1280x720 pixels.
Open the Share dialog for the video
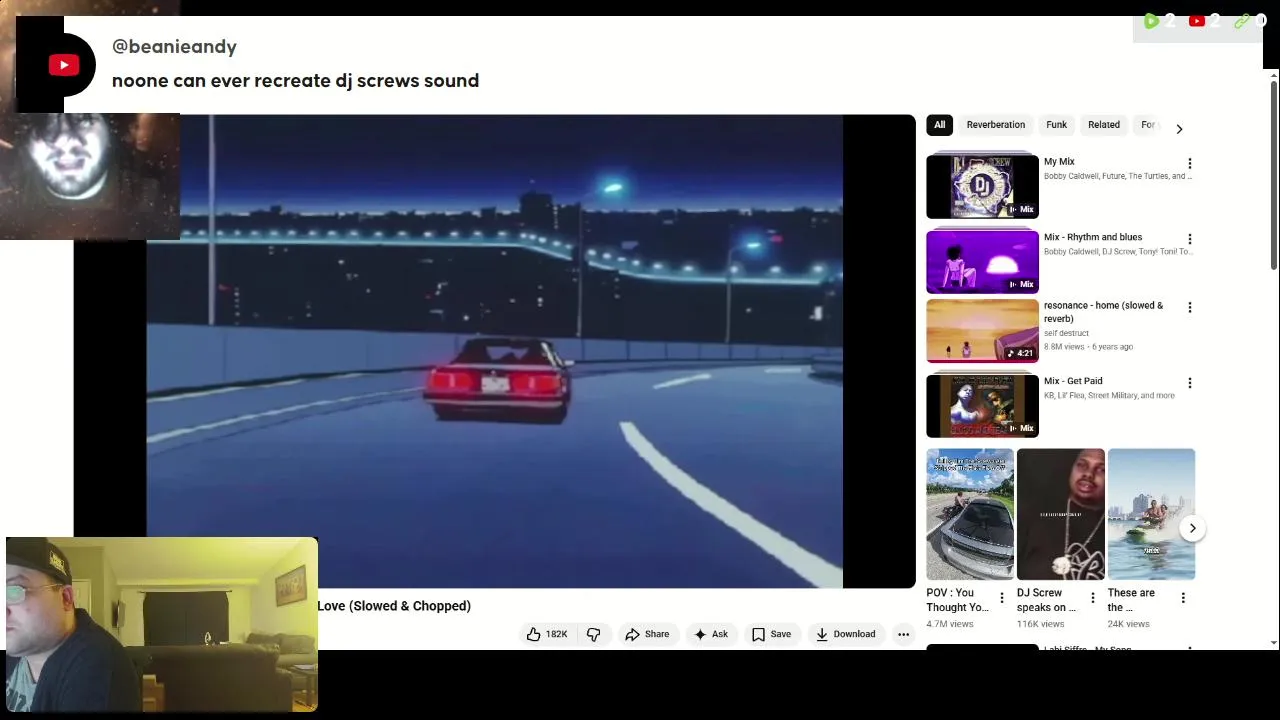click(x=647, y=634)
